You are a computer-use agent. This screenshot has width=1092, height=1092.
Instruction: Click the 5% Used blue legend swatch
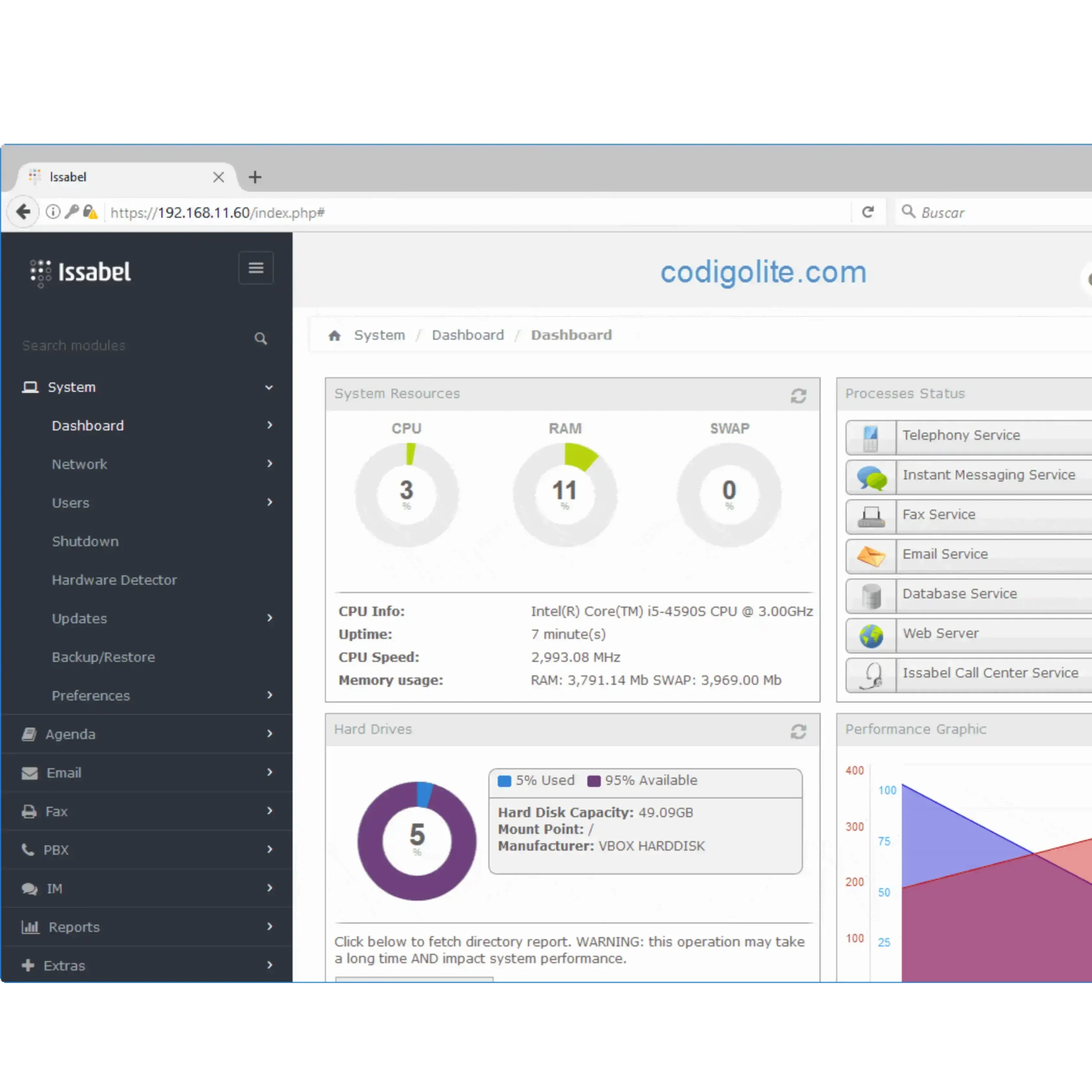pyautogui.click(x=504, y=781)
